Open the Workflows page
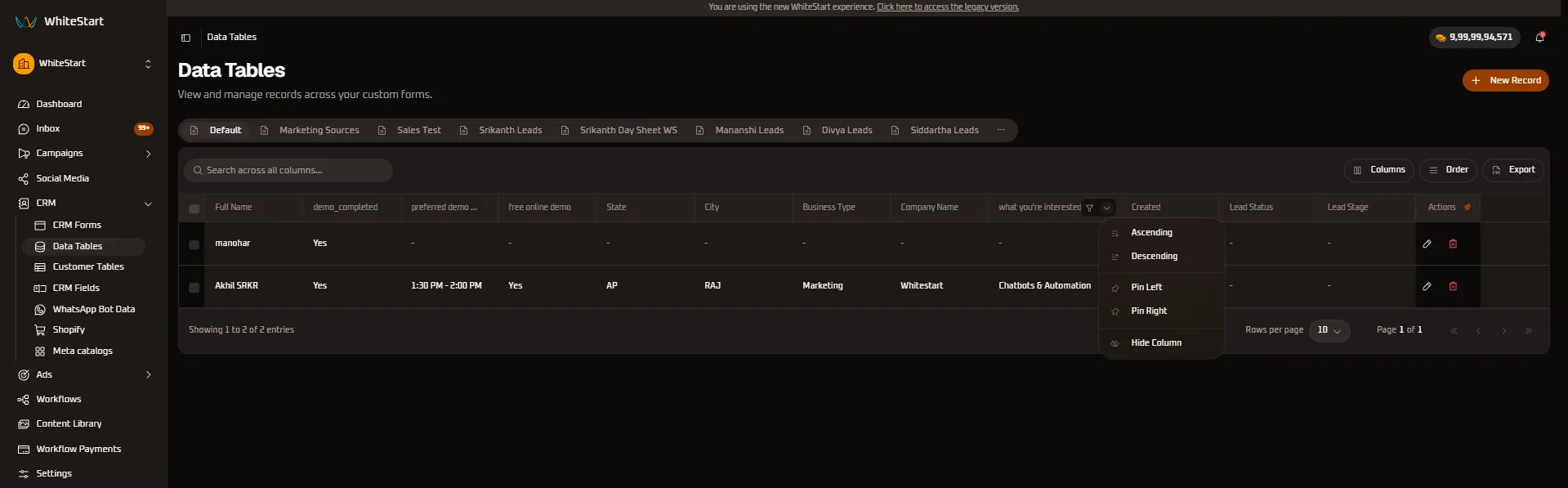Screen dimensions: 1568x488 59,399
